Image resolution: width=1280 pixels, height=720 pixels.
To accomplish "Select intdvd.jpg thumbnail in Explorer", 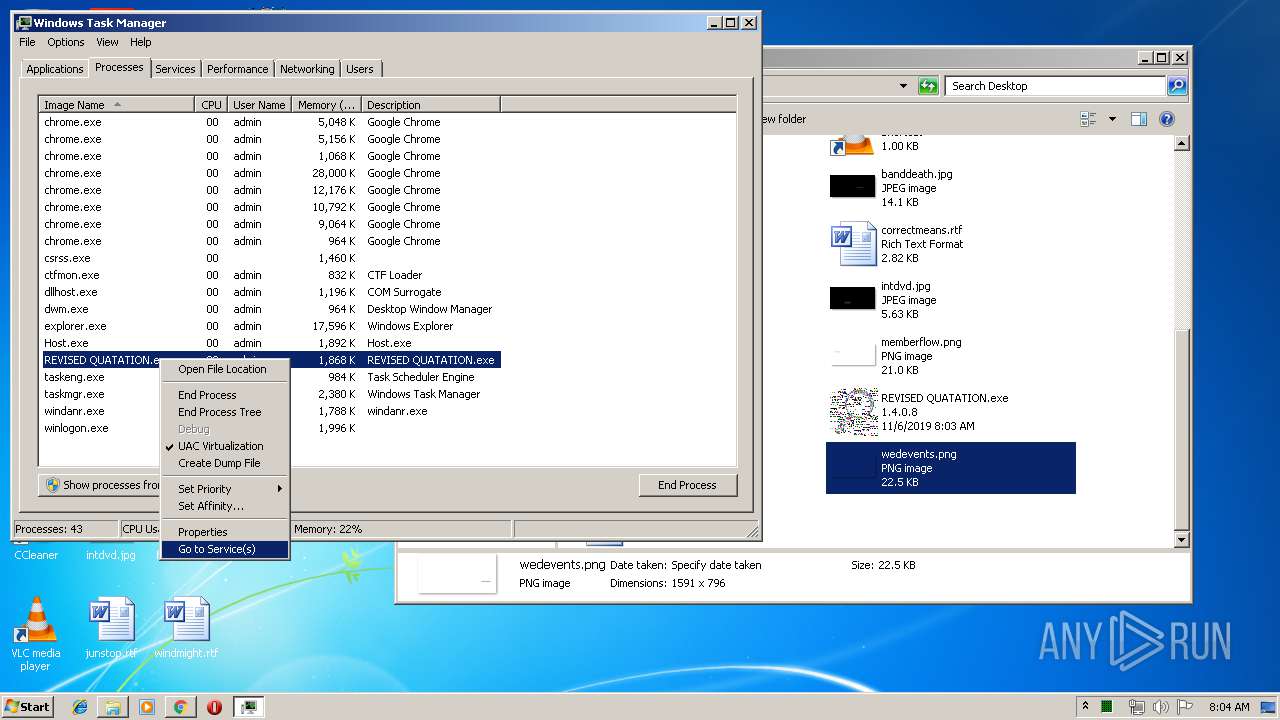I will point(852,298).
